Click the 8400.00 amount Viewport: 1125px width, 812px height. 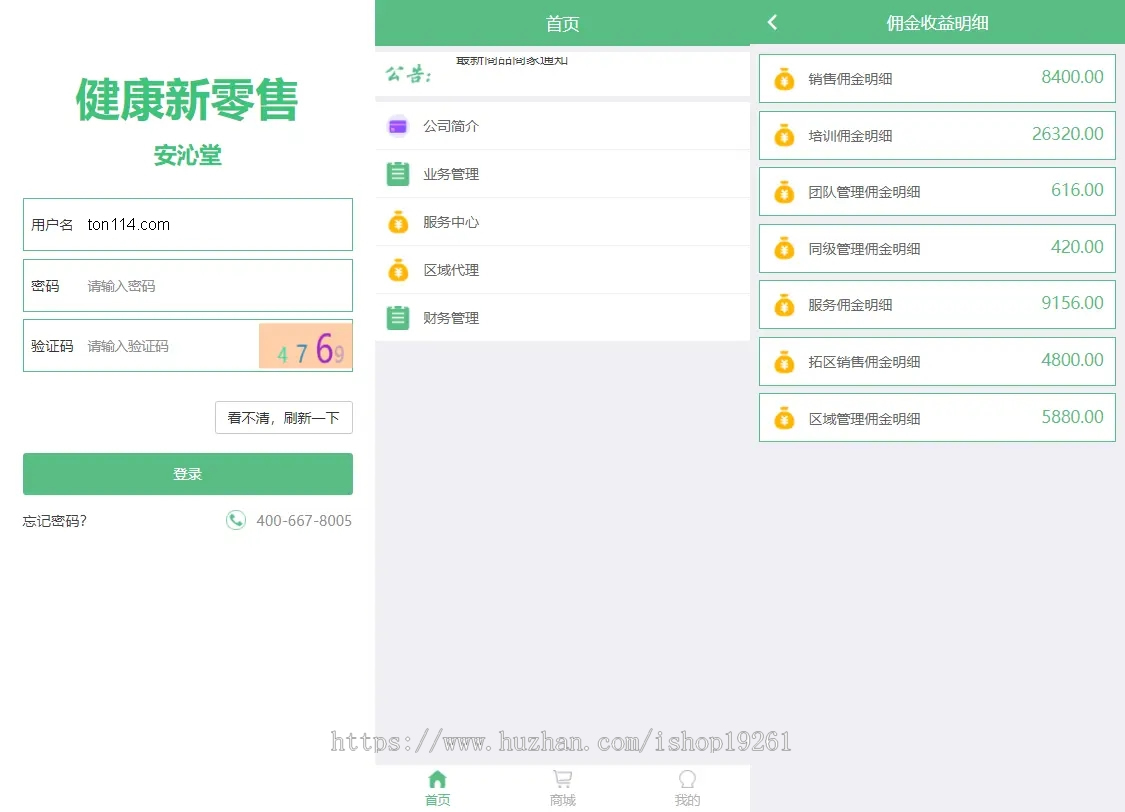(1072, 77)
